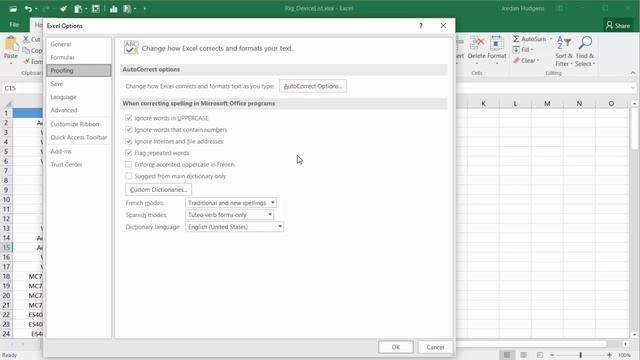Select row header 15
The image size is (640, 360).
point(7,247)
